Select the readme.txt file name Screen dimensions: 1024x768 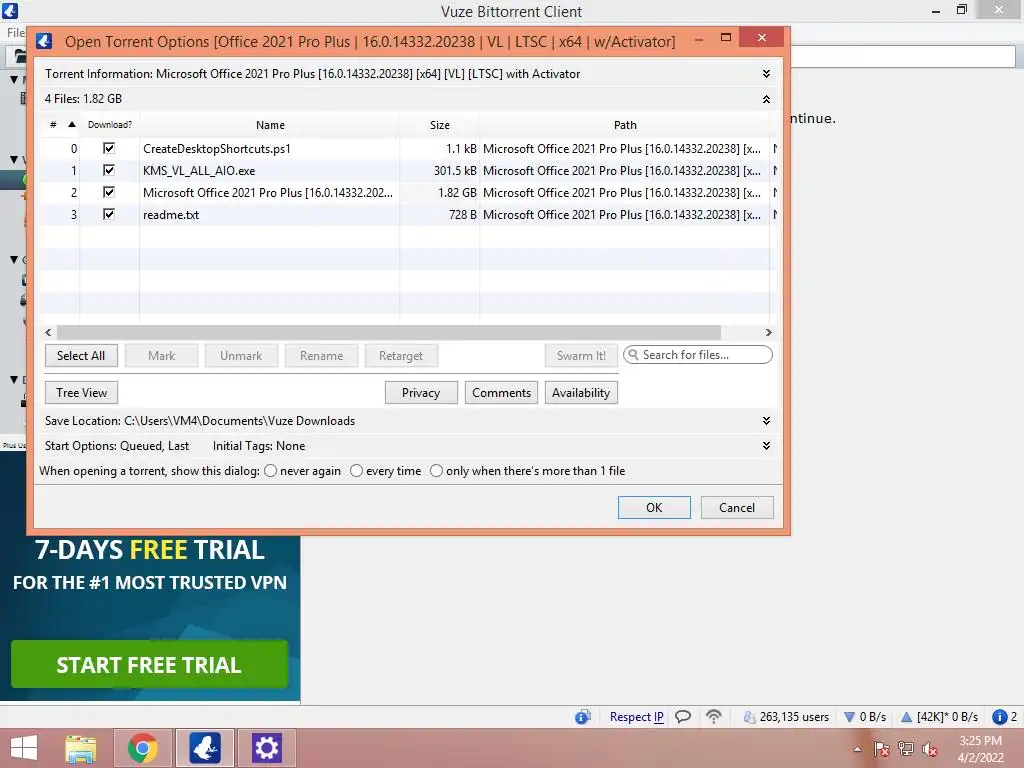170,214
